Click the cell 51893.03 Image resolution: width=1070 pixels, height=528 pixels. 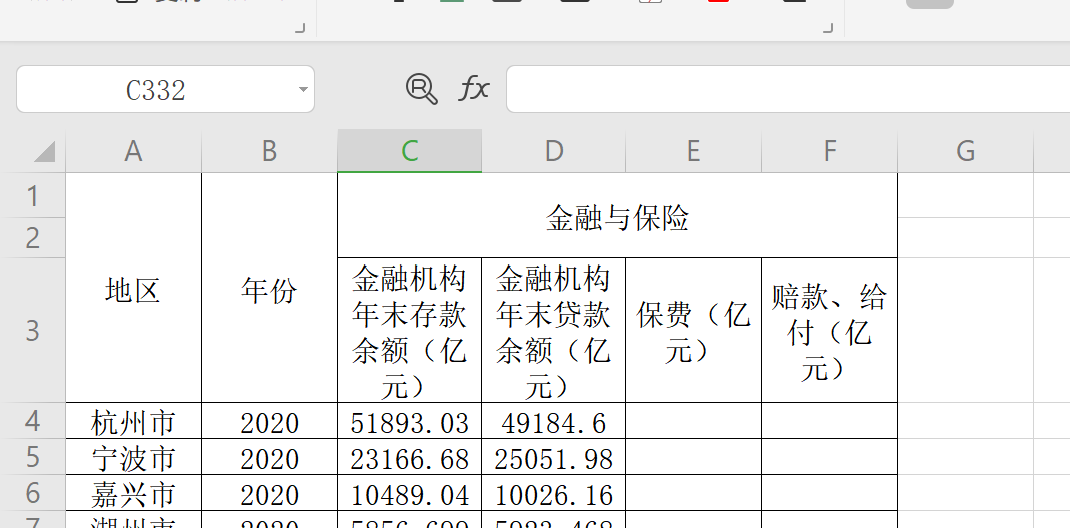click(x=409, y=421)
